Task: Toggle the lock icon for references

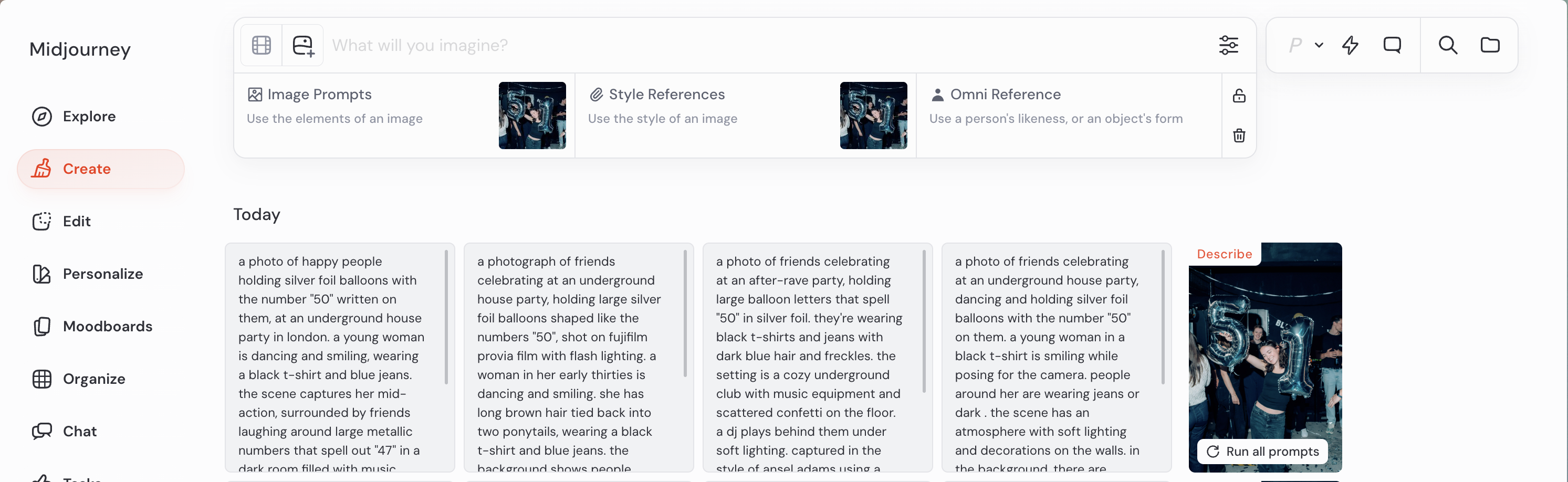Action: [1239, 96]
